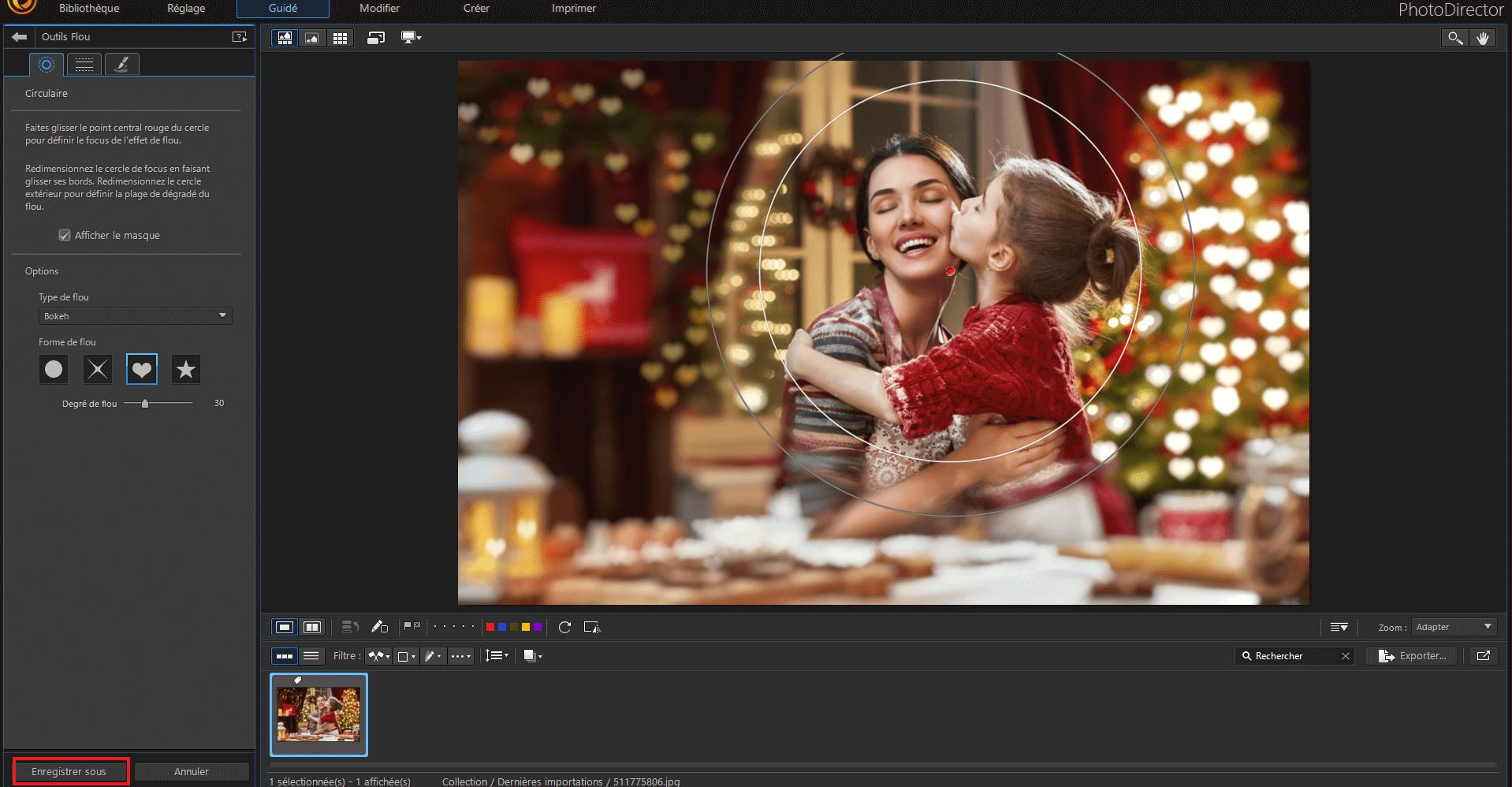The height and width of the screenshot is (787, 1512).
Task: Select the linear blur tool tab
Action: tap(84, 65)
